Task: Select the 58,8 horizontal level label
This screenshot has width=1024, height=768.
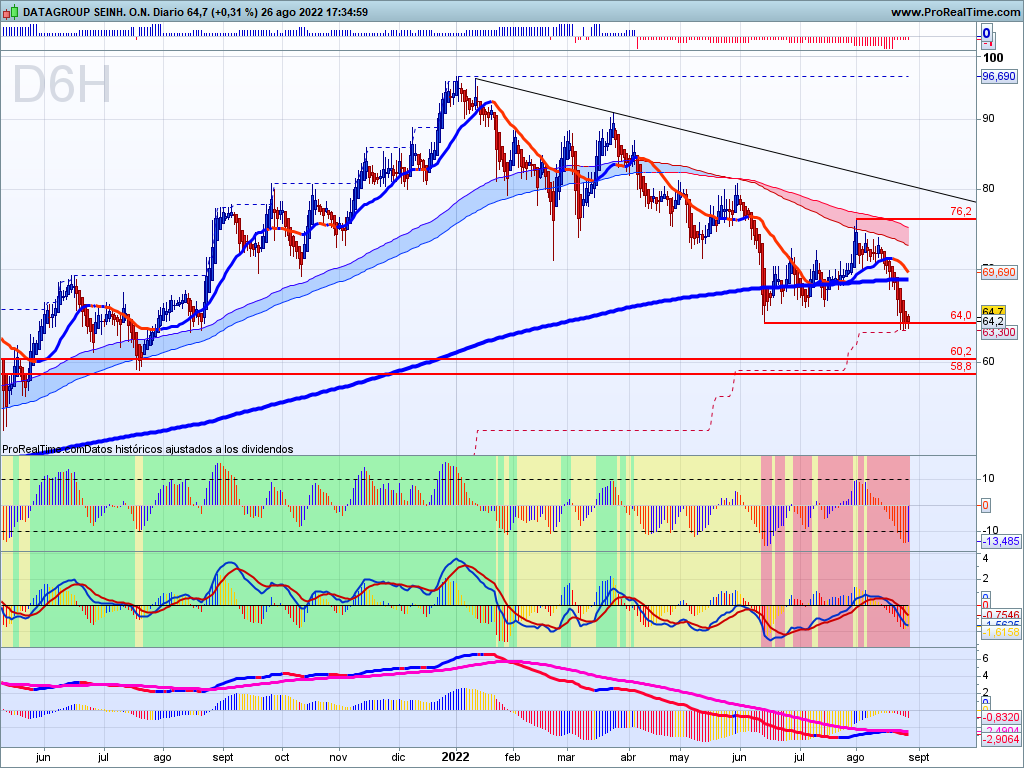Action: (x=961, y=367)
